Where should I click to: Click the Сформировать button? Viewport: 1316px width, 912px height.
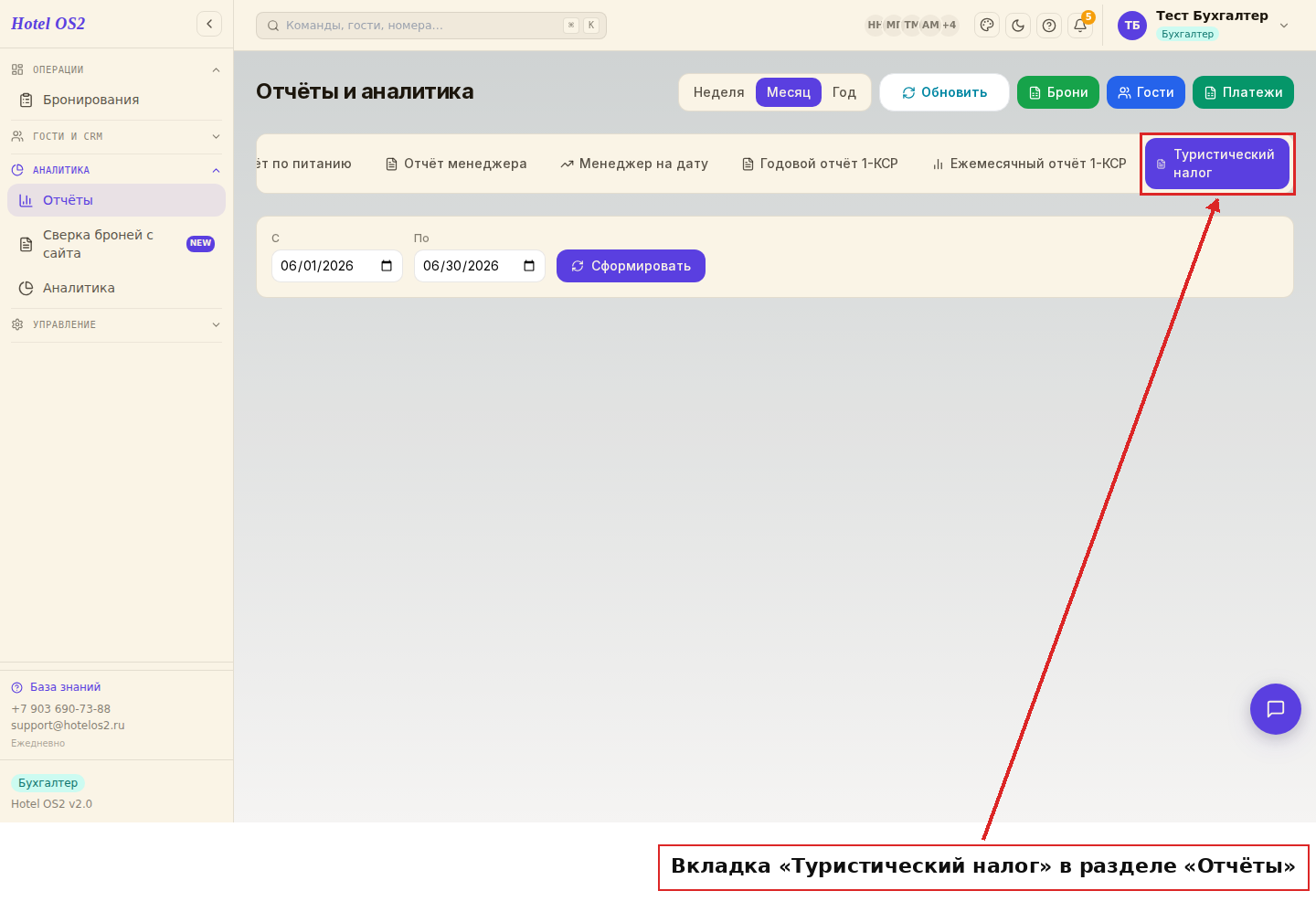(x=631, y=266)
